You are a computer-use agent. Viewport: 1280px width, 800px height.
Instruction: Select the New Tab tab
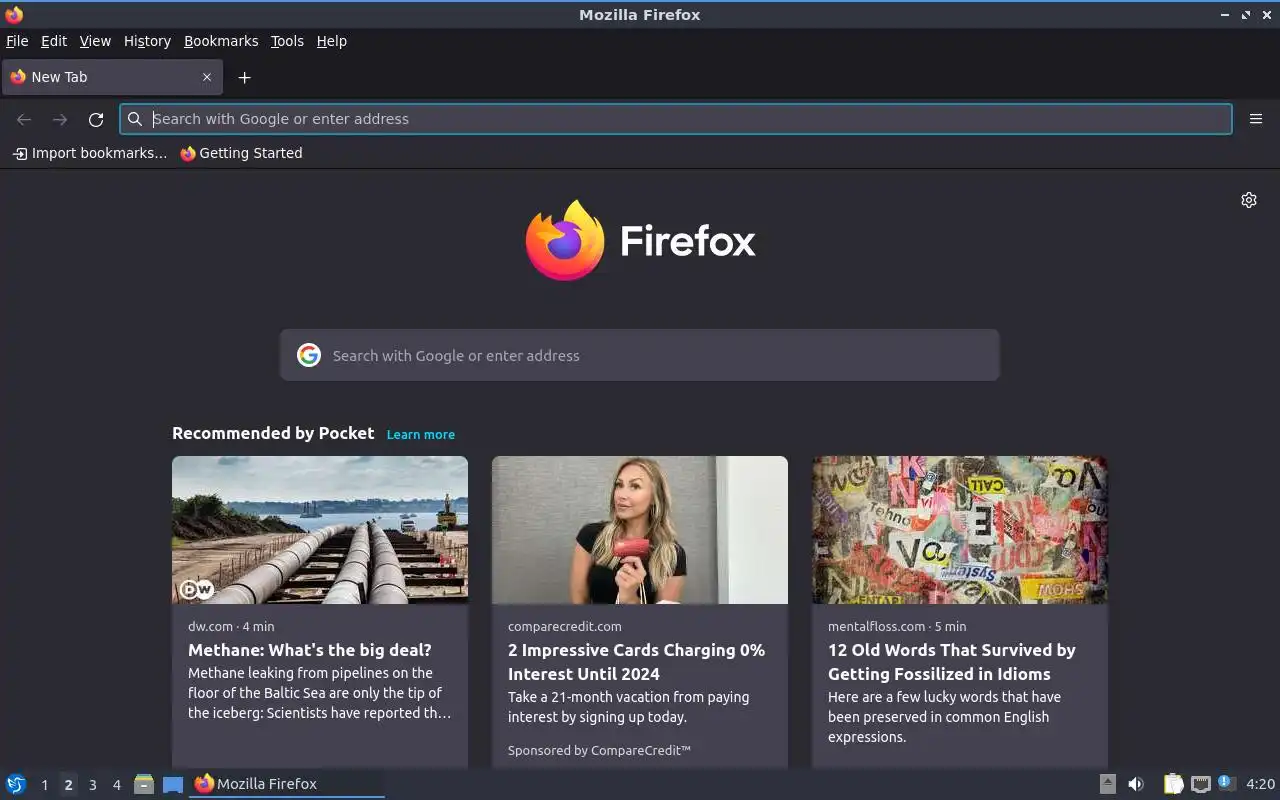pos(112,77)
